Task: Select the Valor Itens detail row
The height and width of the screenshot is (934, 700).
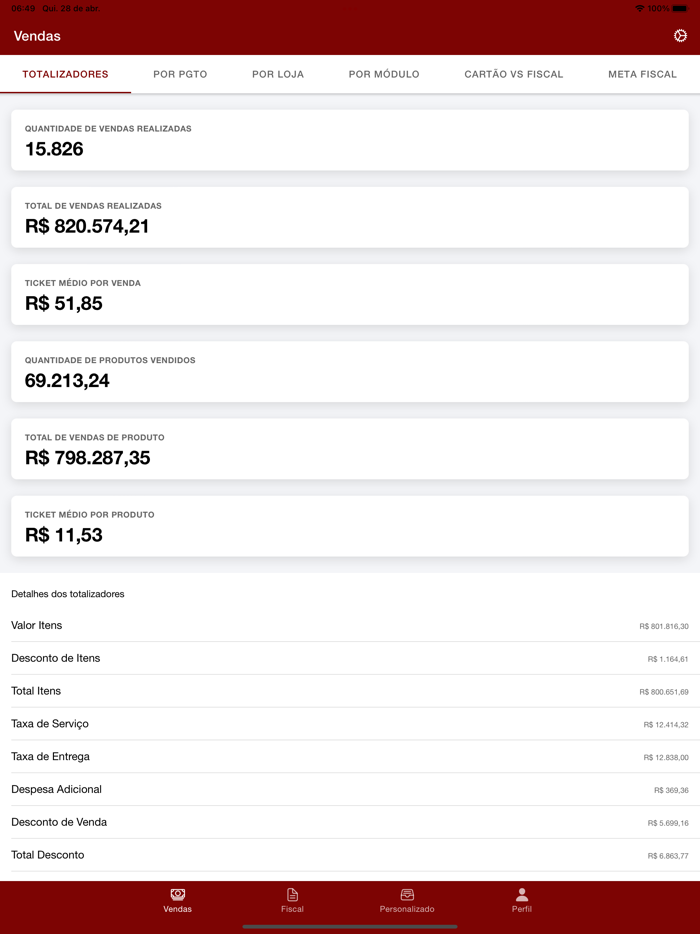Action: pos(350,624)
